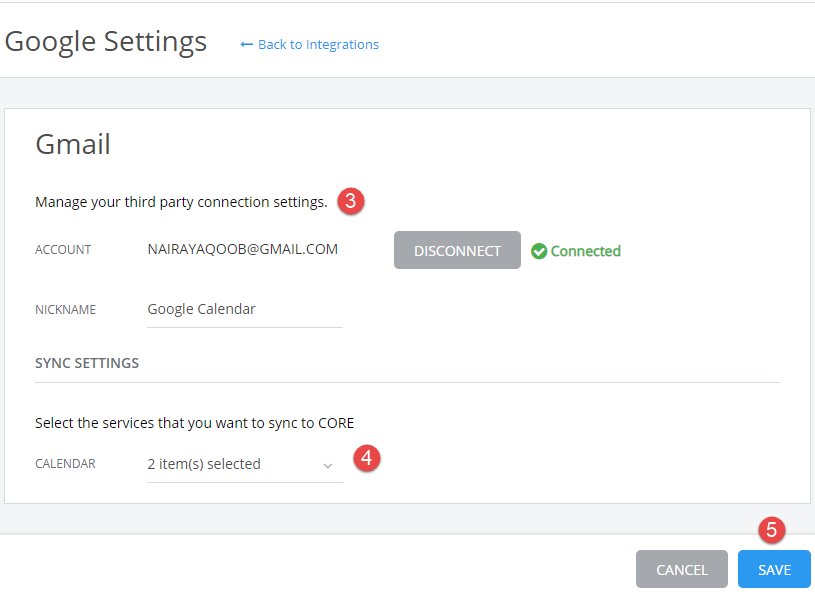Save the Google settings
Viewport: 815px width, 603px height.
pos(774,569)
